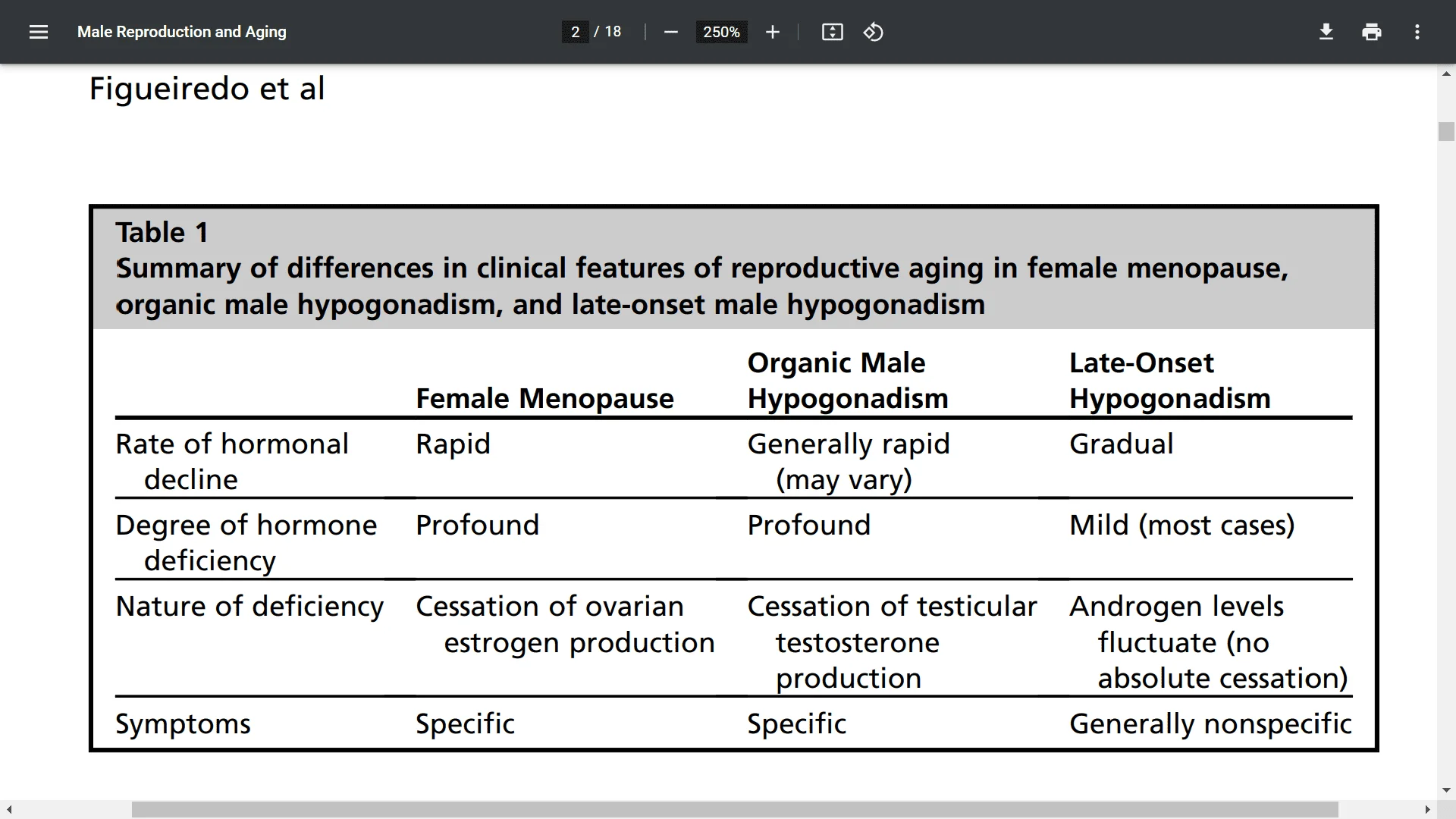Download the PDF file

click(x=1326, y=32)
